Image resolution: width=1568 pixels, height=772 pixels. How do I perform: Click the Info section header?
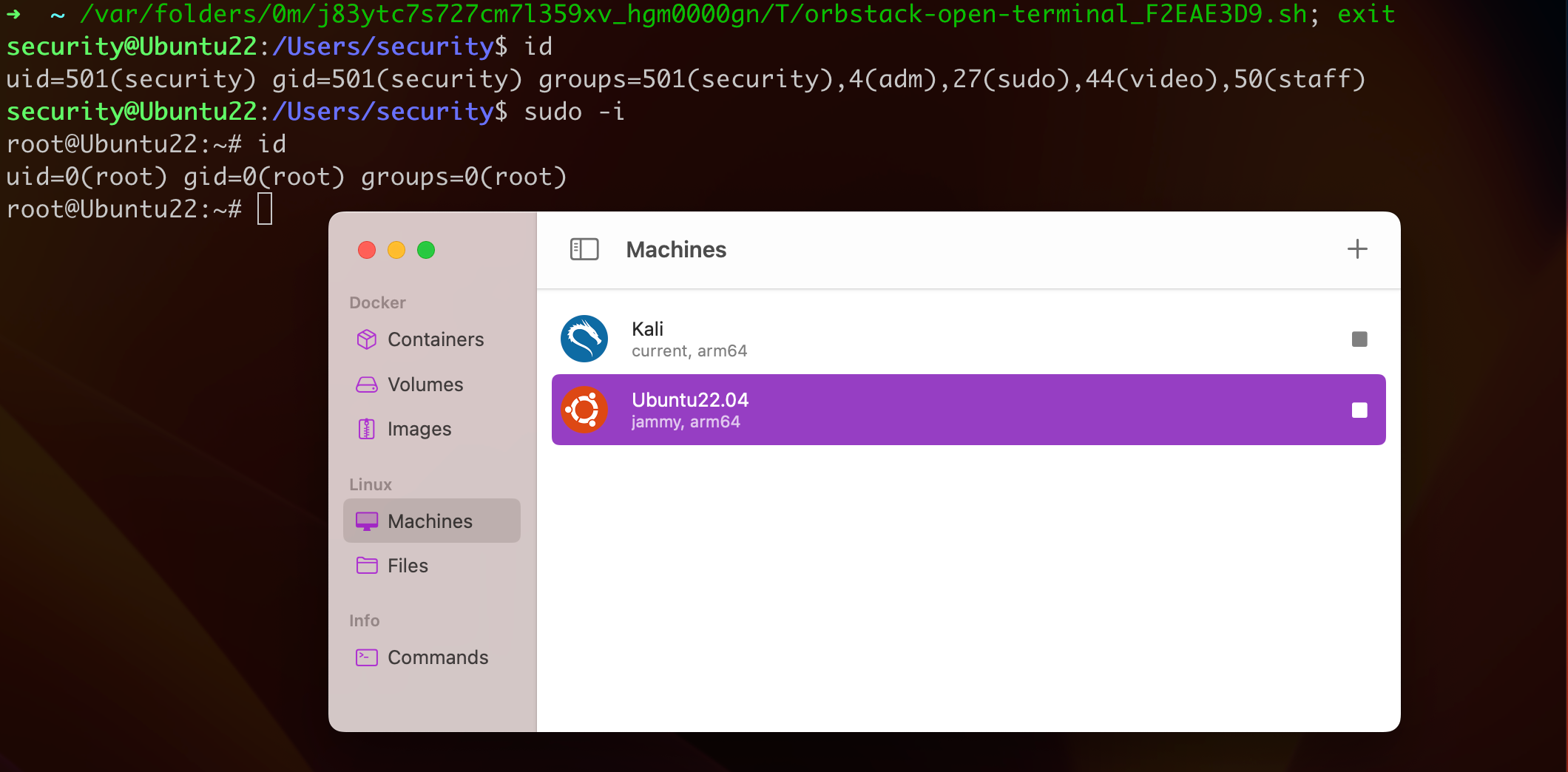point(365,620)
